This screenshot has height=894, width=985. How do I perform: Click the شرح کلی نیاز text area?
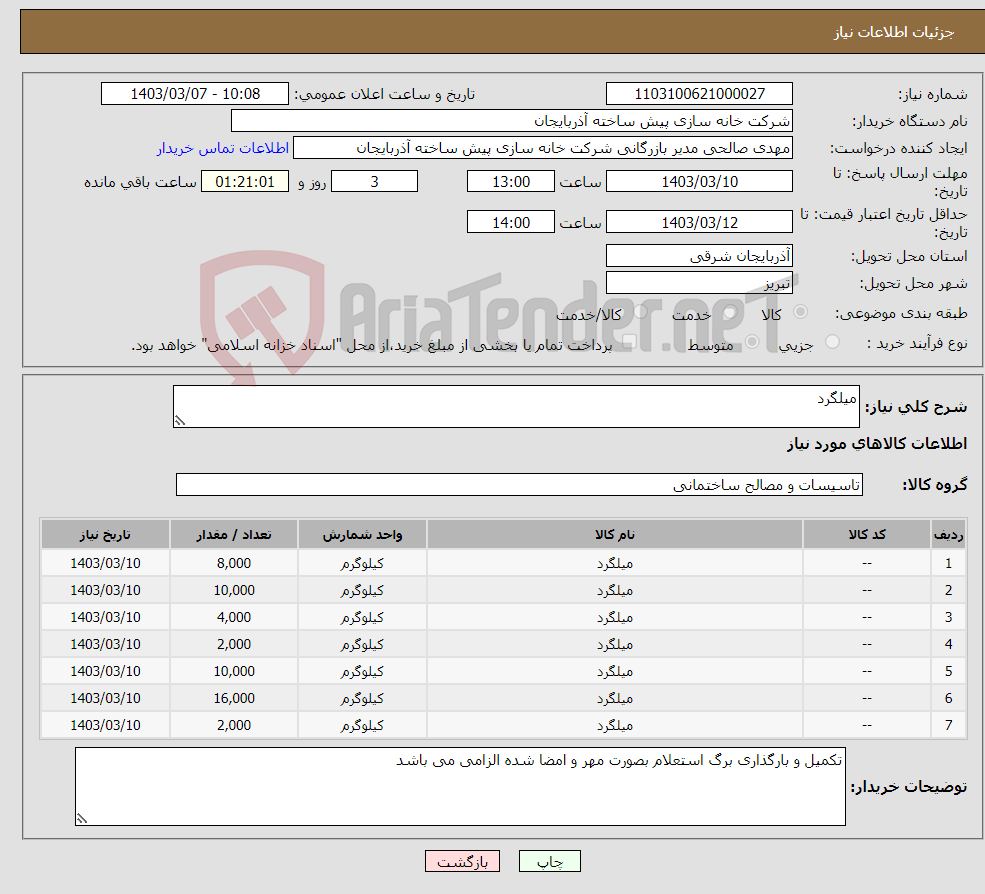point(516,406)
